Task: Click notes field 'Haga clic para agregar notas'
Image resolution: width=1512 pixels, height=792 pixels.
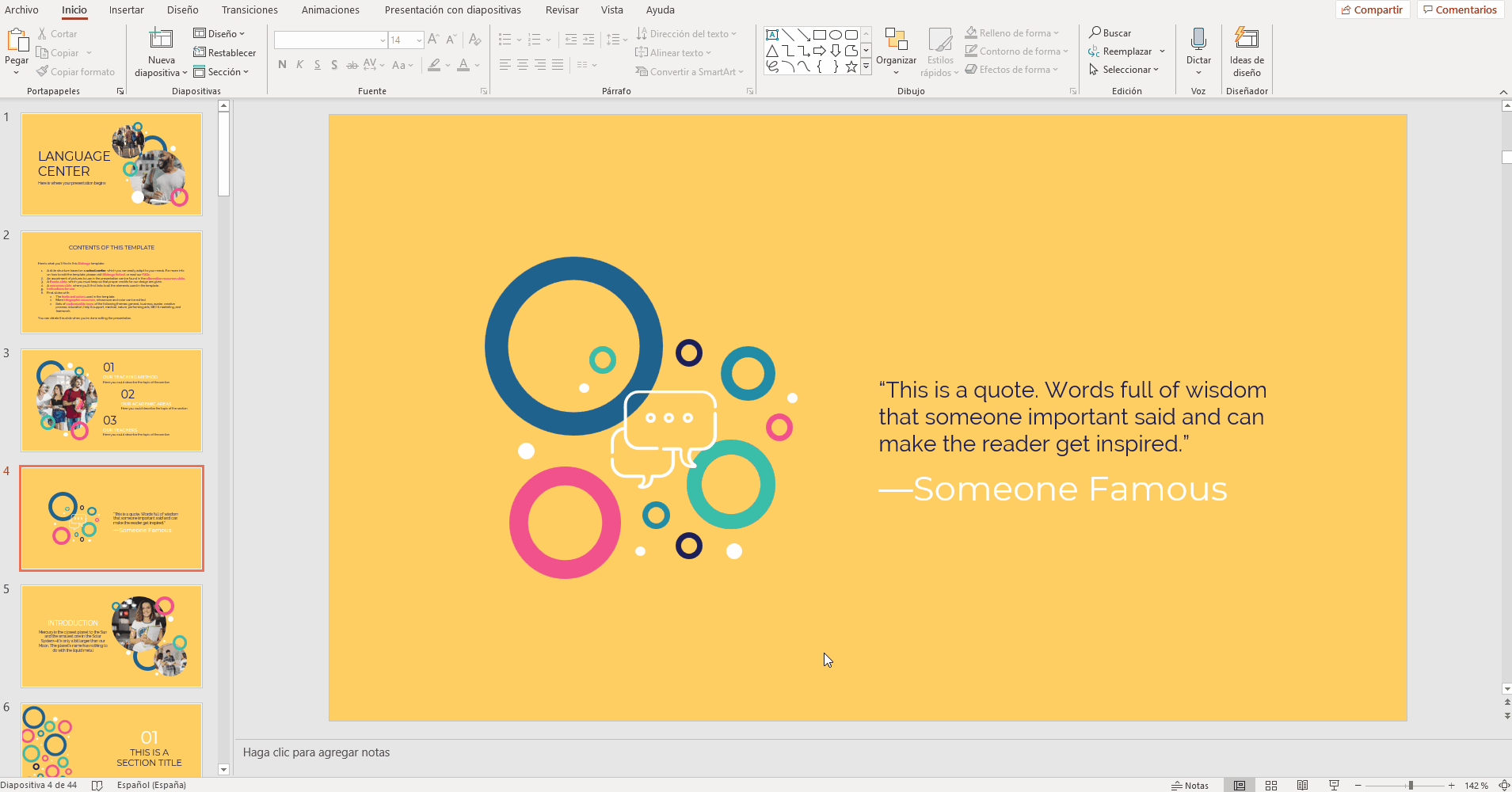Action: tap(873, 752)
